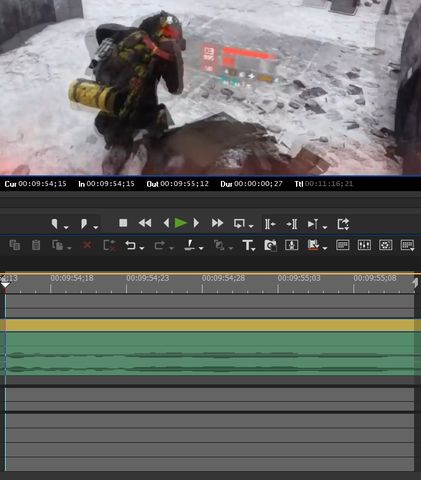Click the Redo arrow icon
This screenshot has width=421, height=480.
(x=159, y=245)
